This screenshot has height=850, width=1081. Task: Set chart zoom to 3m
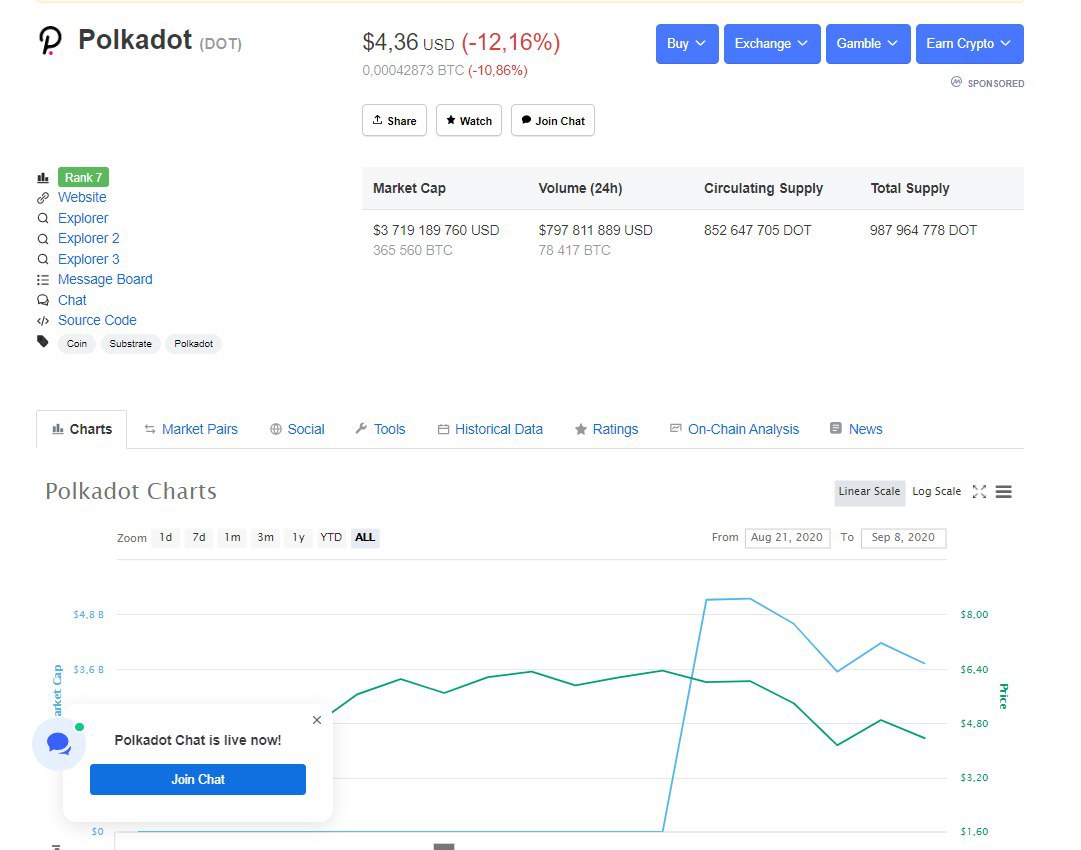pyautogui.click(x=265, y=537)
